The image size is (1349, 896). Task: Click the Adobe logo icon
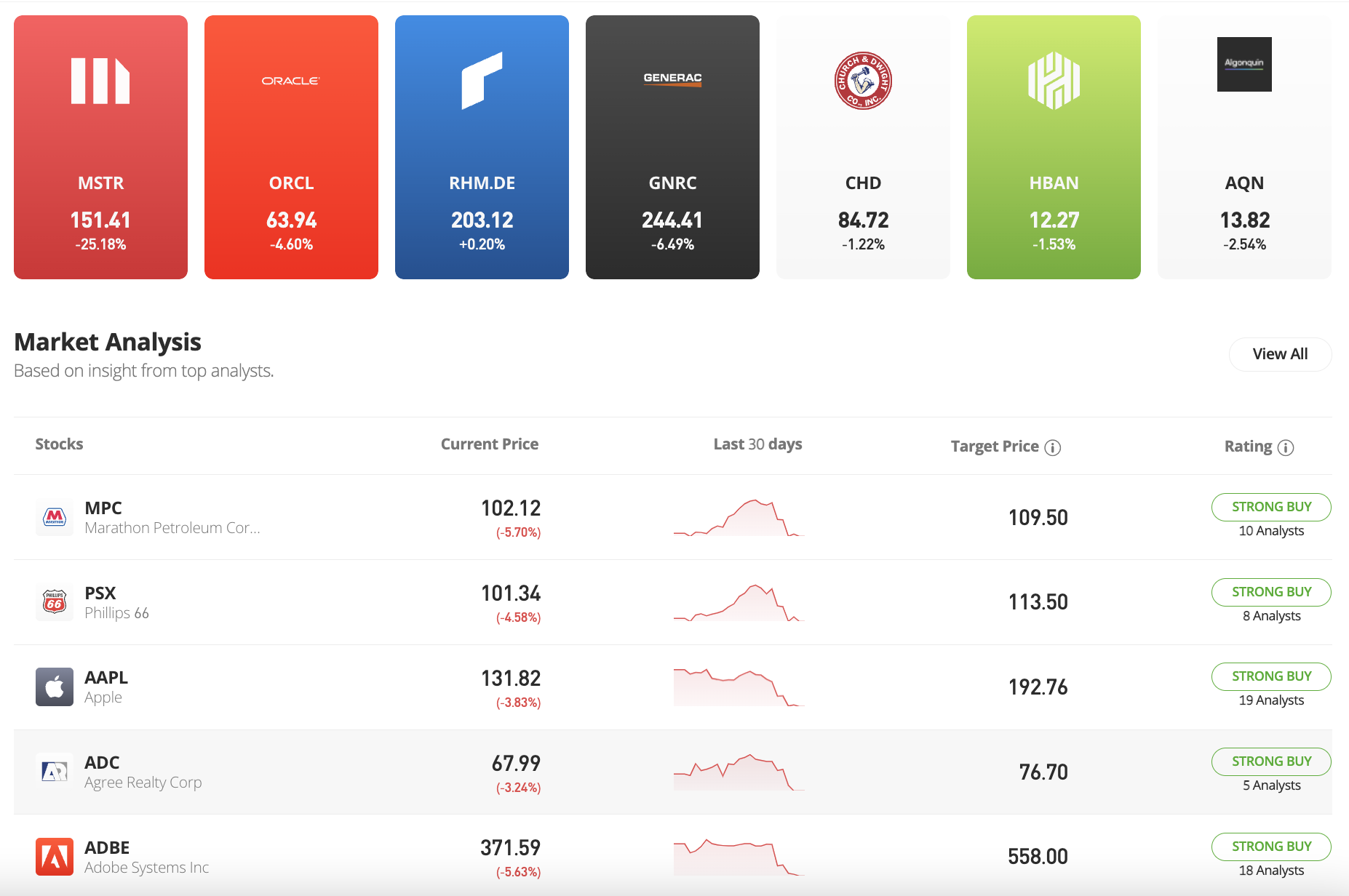coord(55,857)
